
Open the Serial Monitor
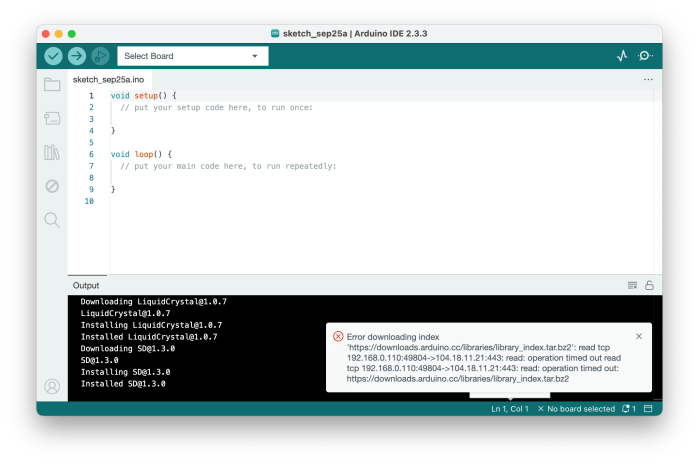[x=646, y=56]
